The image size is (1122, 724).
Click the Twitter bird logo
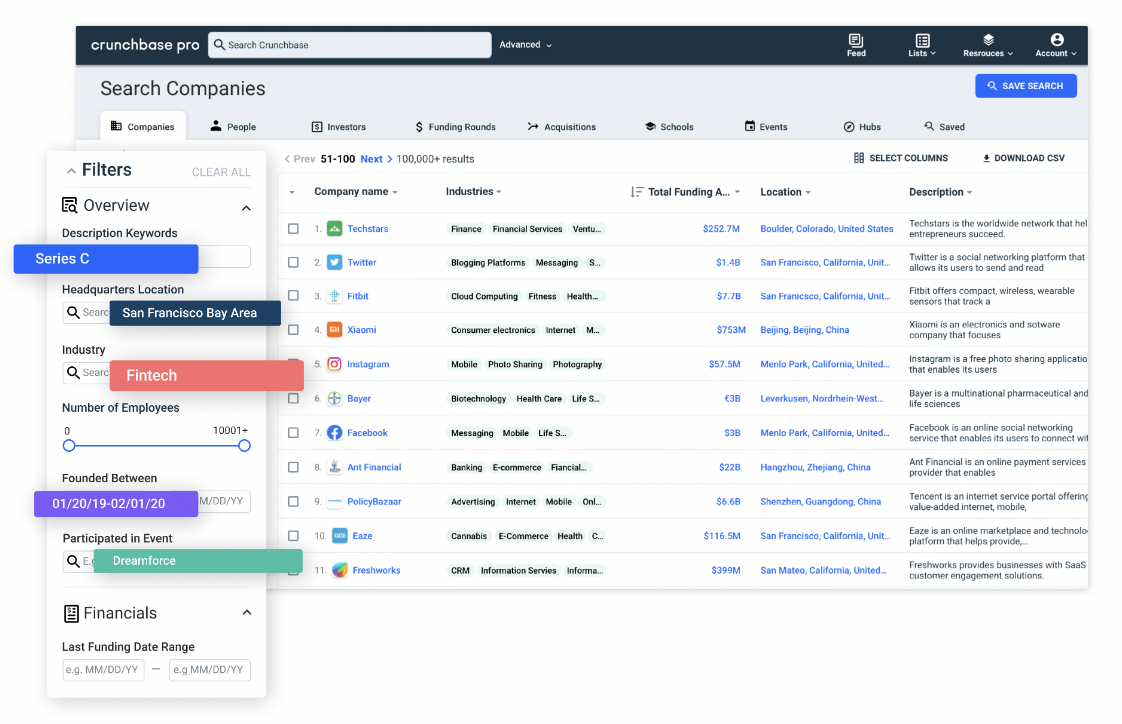pos(334,263)
